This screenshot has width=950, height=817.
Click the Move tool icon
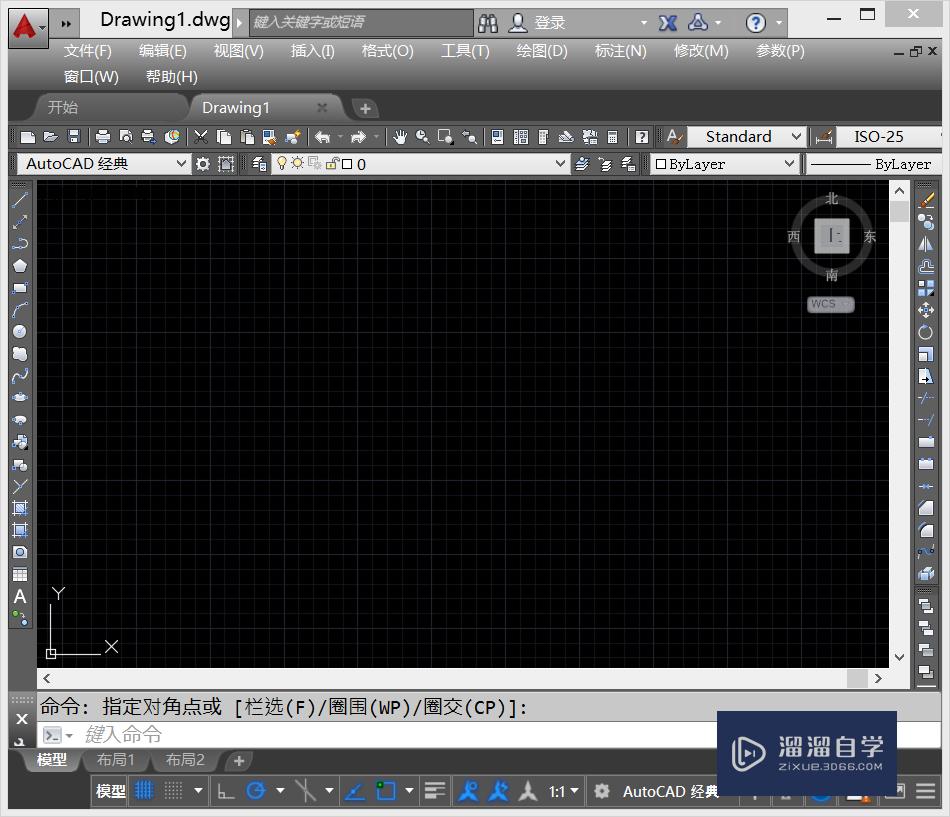926,310
